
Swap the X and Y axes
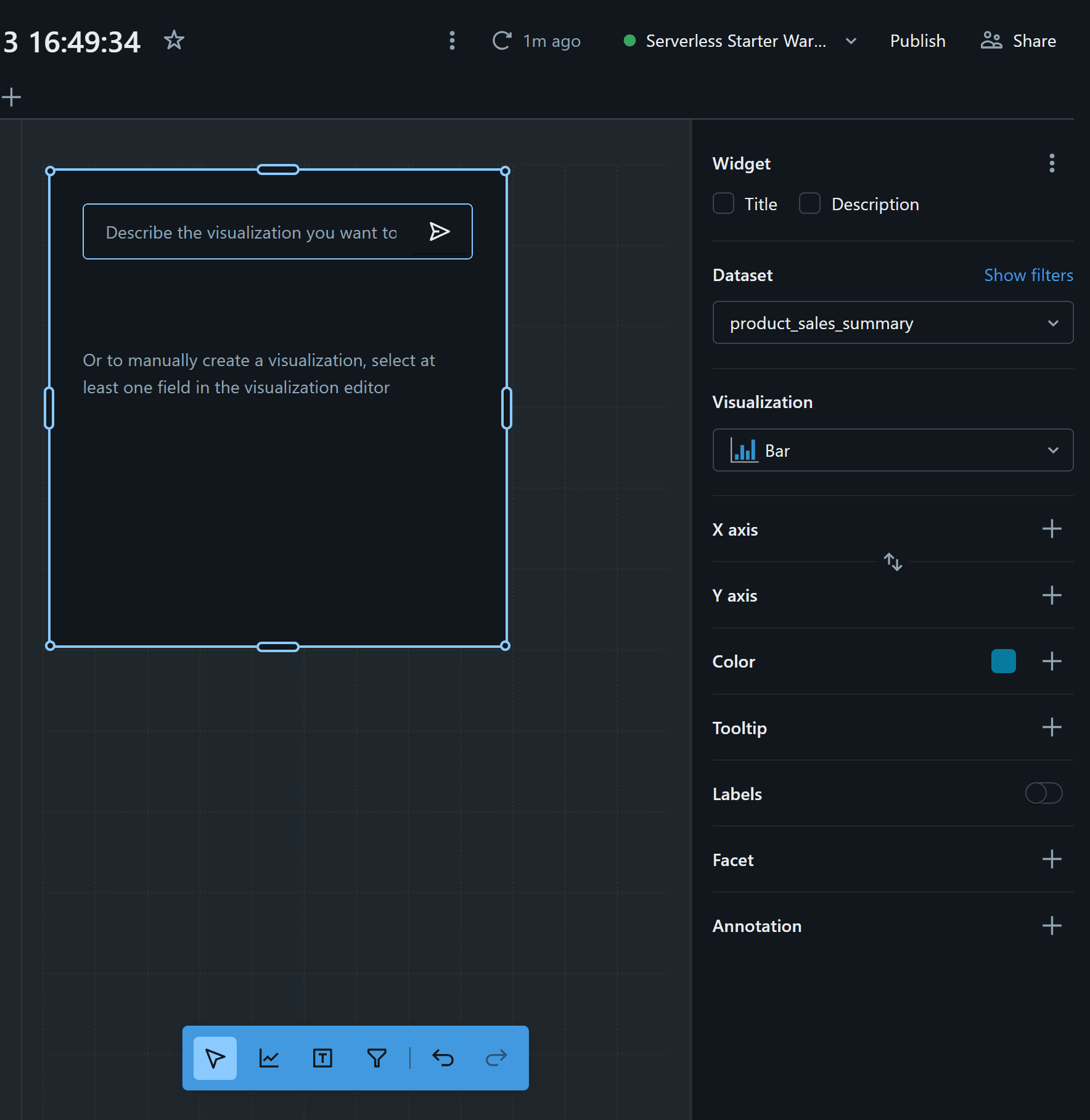pos(893,562)
